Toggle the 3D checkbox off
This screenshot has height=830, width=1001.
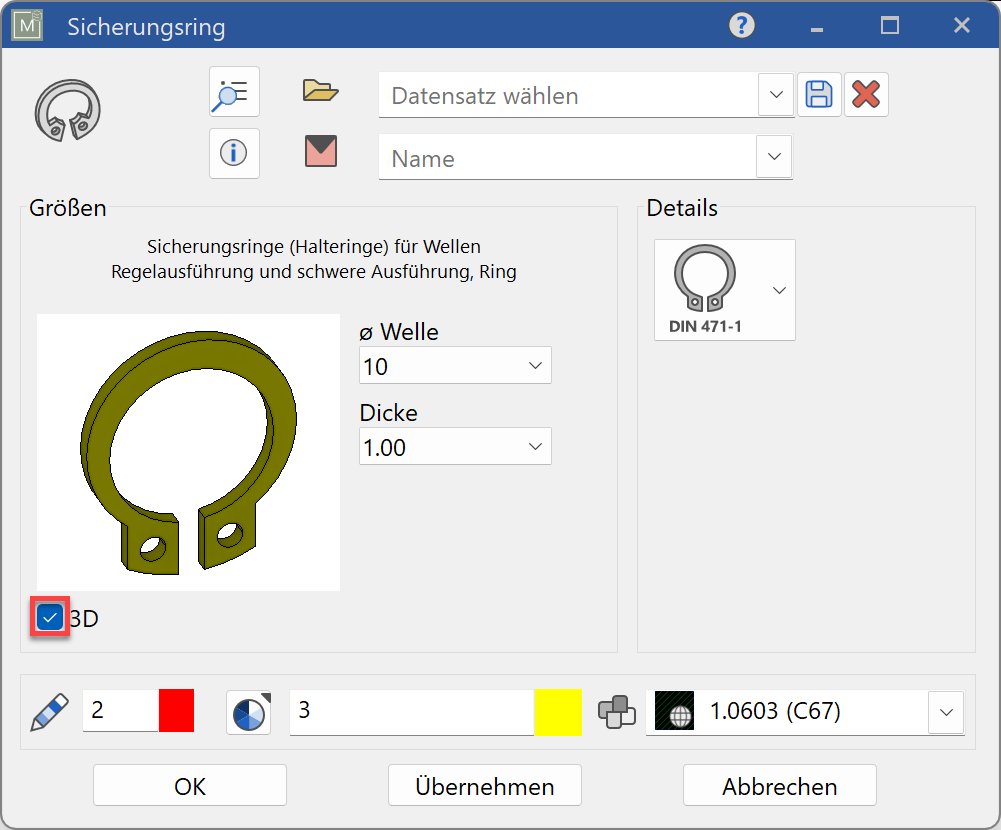pos(49,617)
